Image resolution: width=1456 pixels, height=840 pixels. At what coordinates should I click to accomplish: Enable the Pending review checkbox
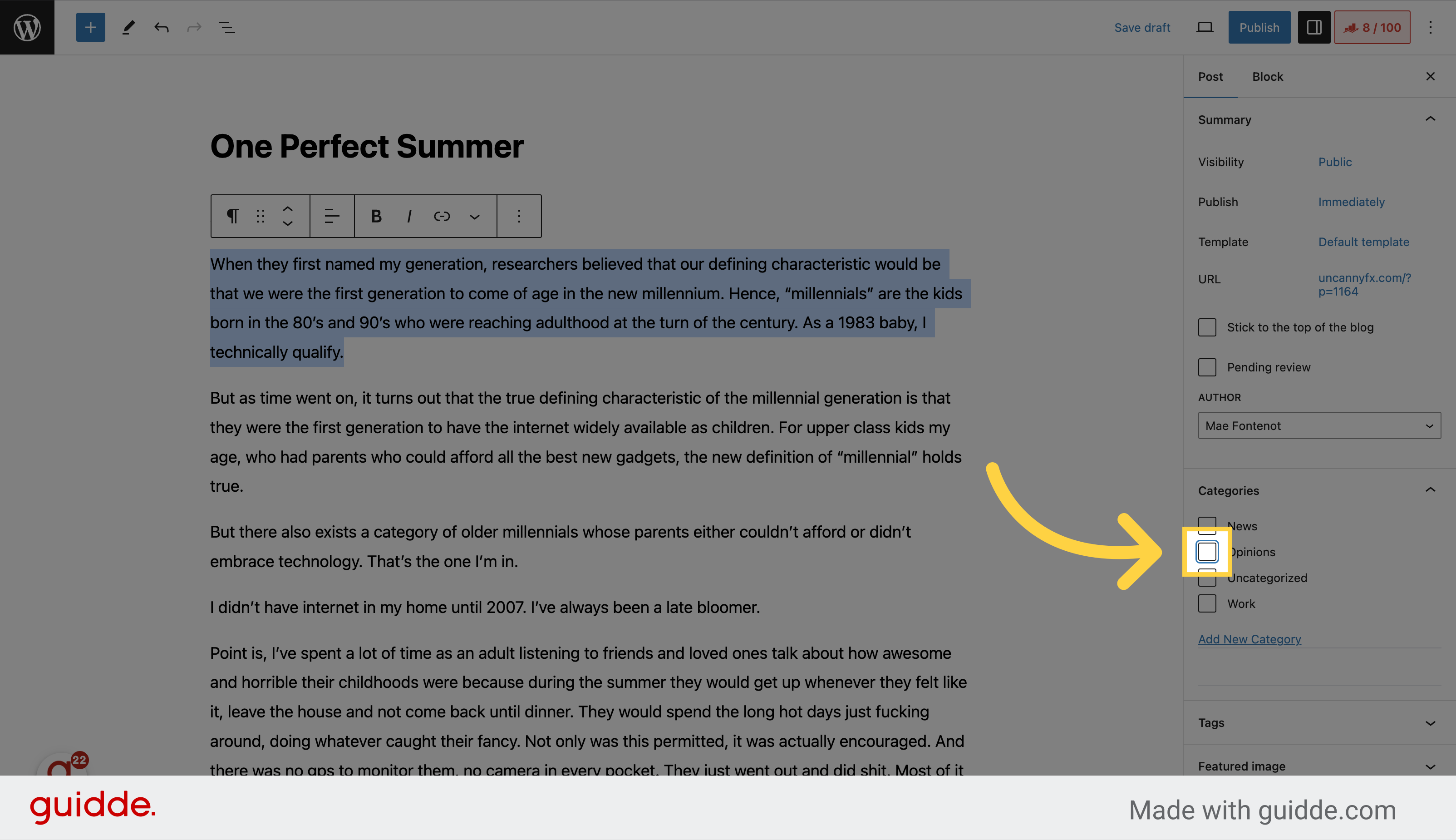pyautogui.click(x=1207, y=366)
